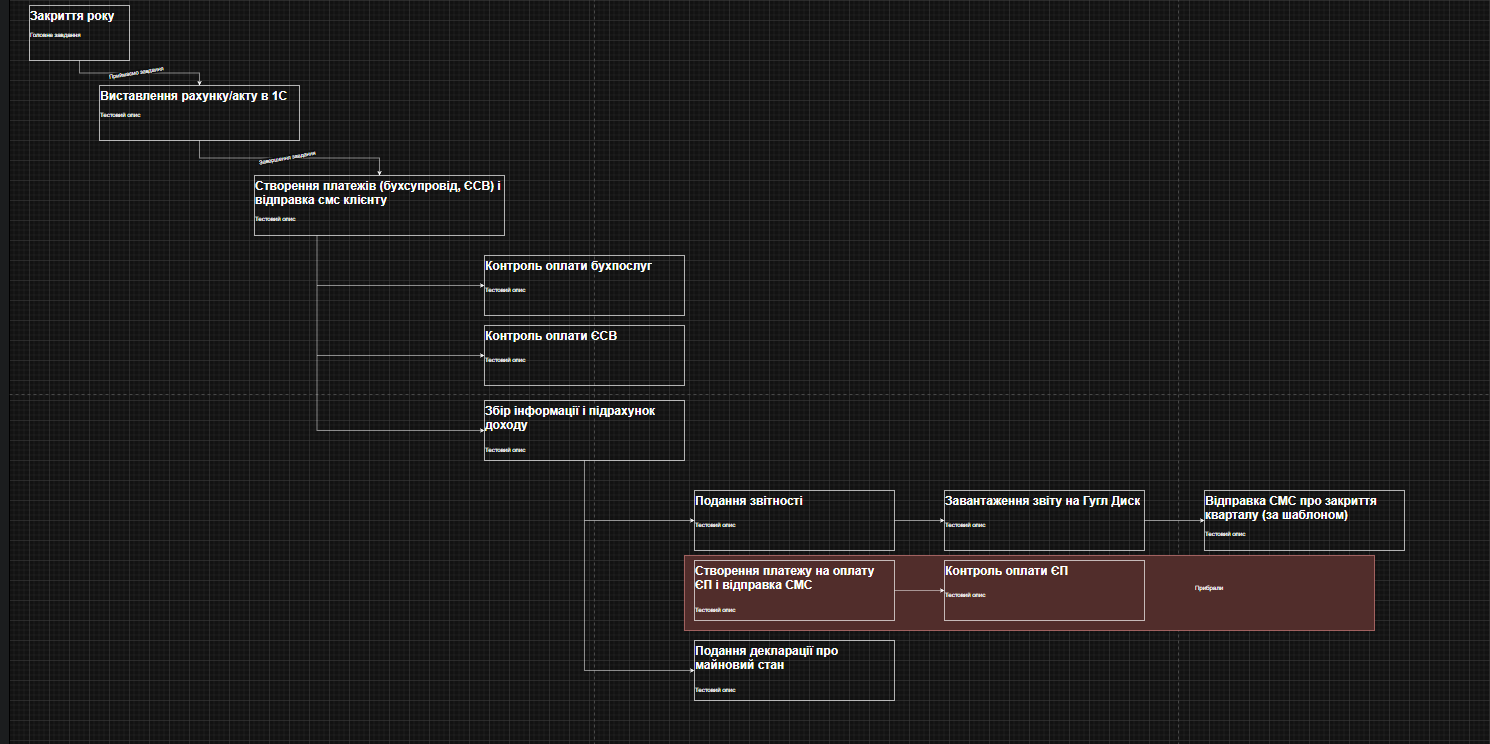The image size is (1490, 744).
Task: Select the "Приймаємо завдання" connector label
Action: tap(137, 72)
